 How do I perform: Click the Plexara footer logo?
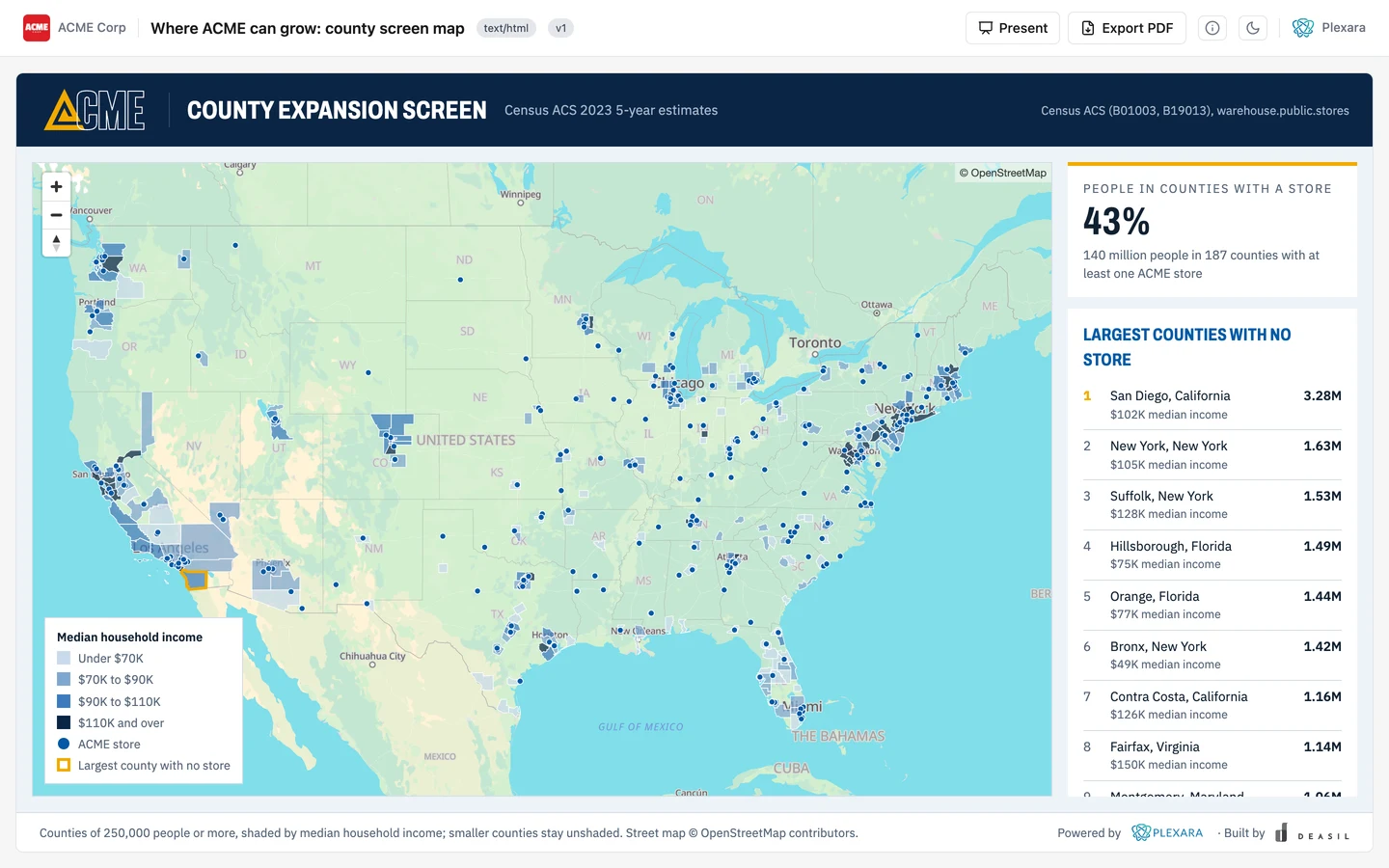tap(1167, 833)
